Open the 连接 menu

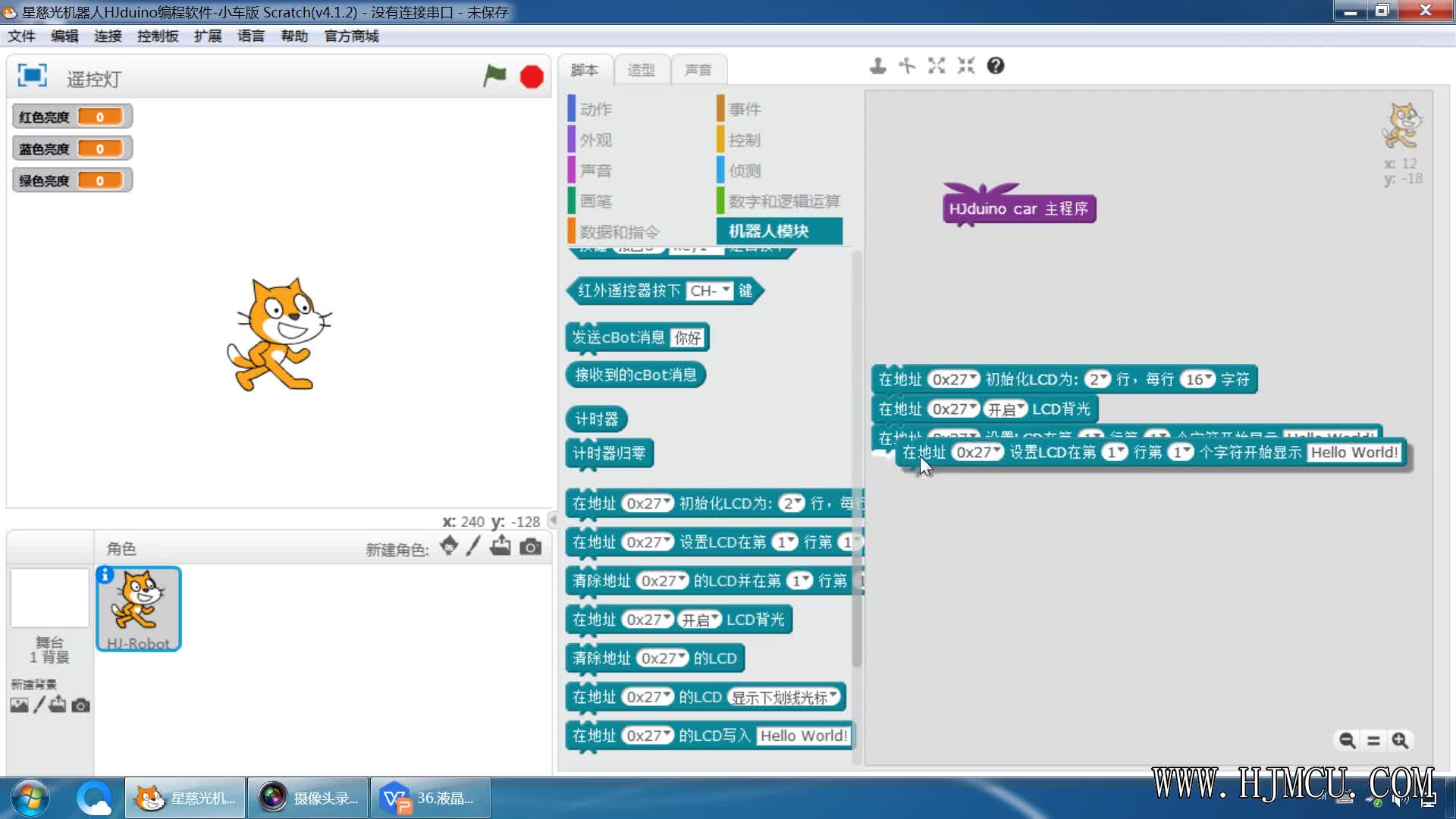[x=108, y=36]
